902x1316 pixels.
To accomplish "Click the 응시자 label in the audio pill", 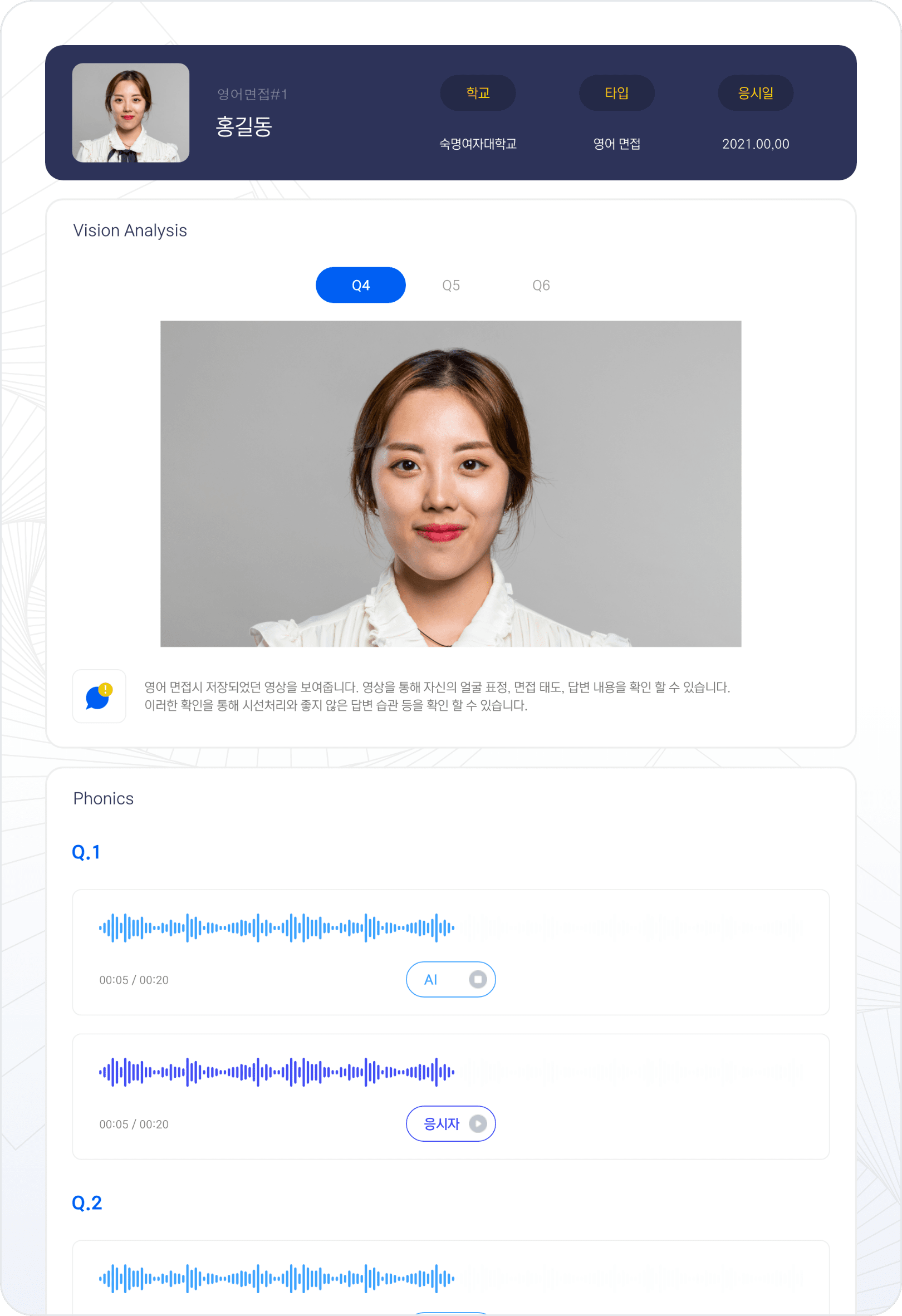I will 442,1124.
